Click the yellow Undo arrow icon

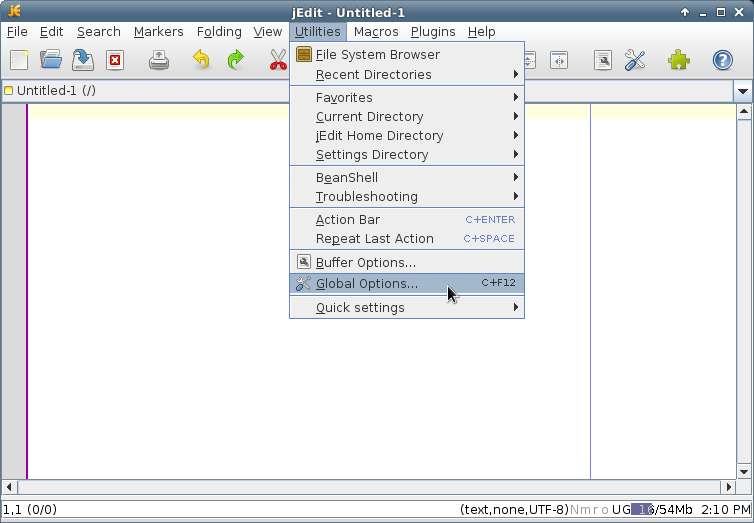[x=201, y=60]
